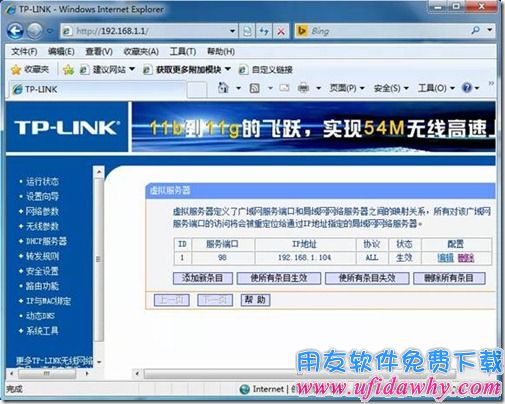505x404 pixels.
Task: Click the 帮助 button
Action: 255,300
